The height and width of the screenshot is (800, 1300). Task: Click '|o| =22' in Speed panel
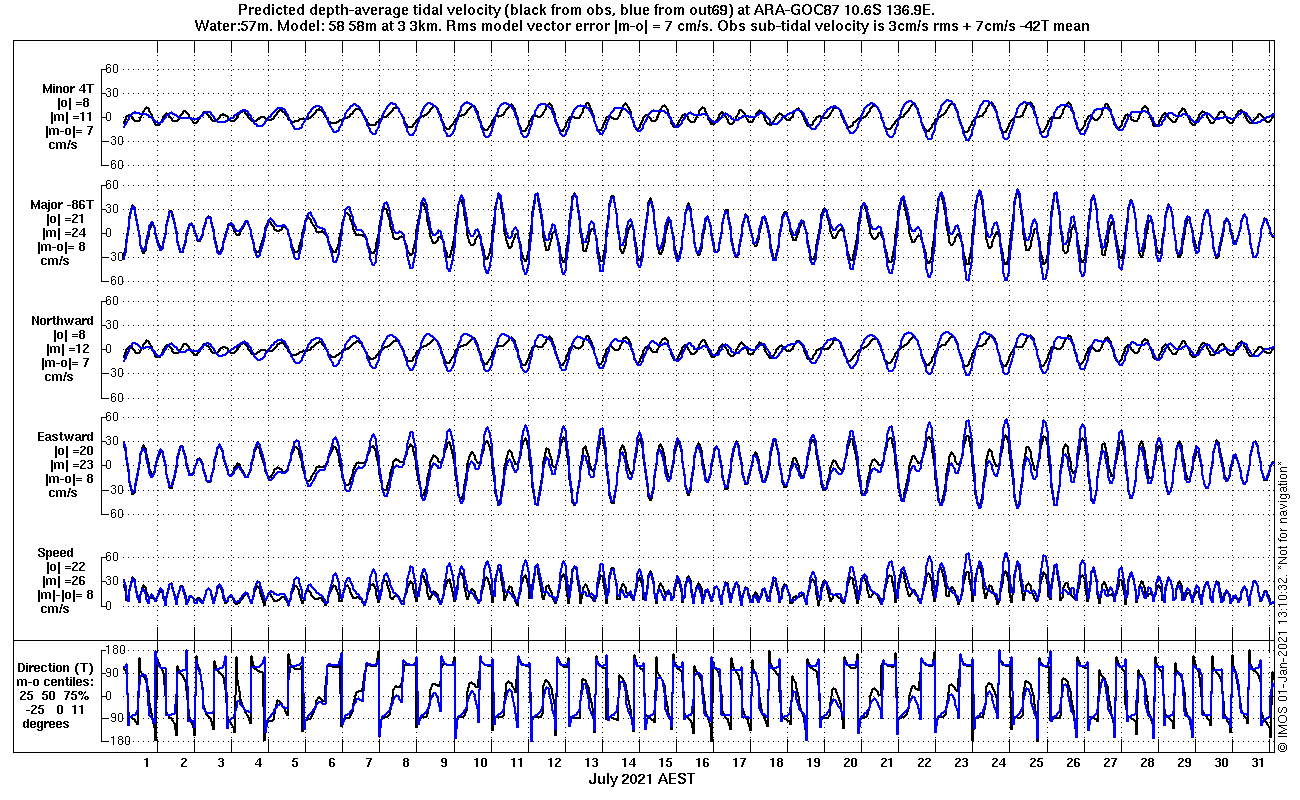click(68, 567)
